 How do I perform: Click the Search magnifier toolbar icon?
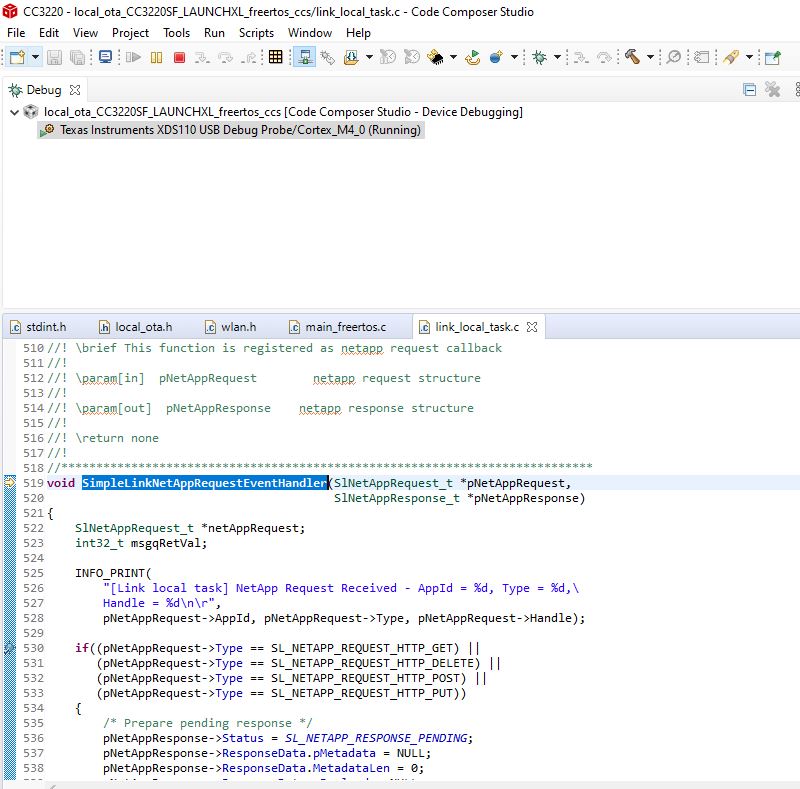674,57
